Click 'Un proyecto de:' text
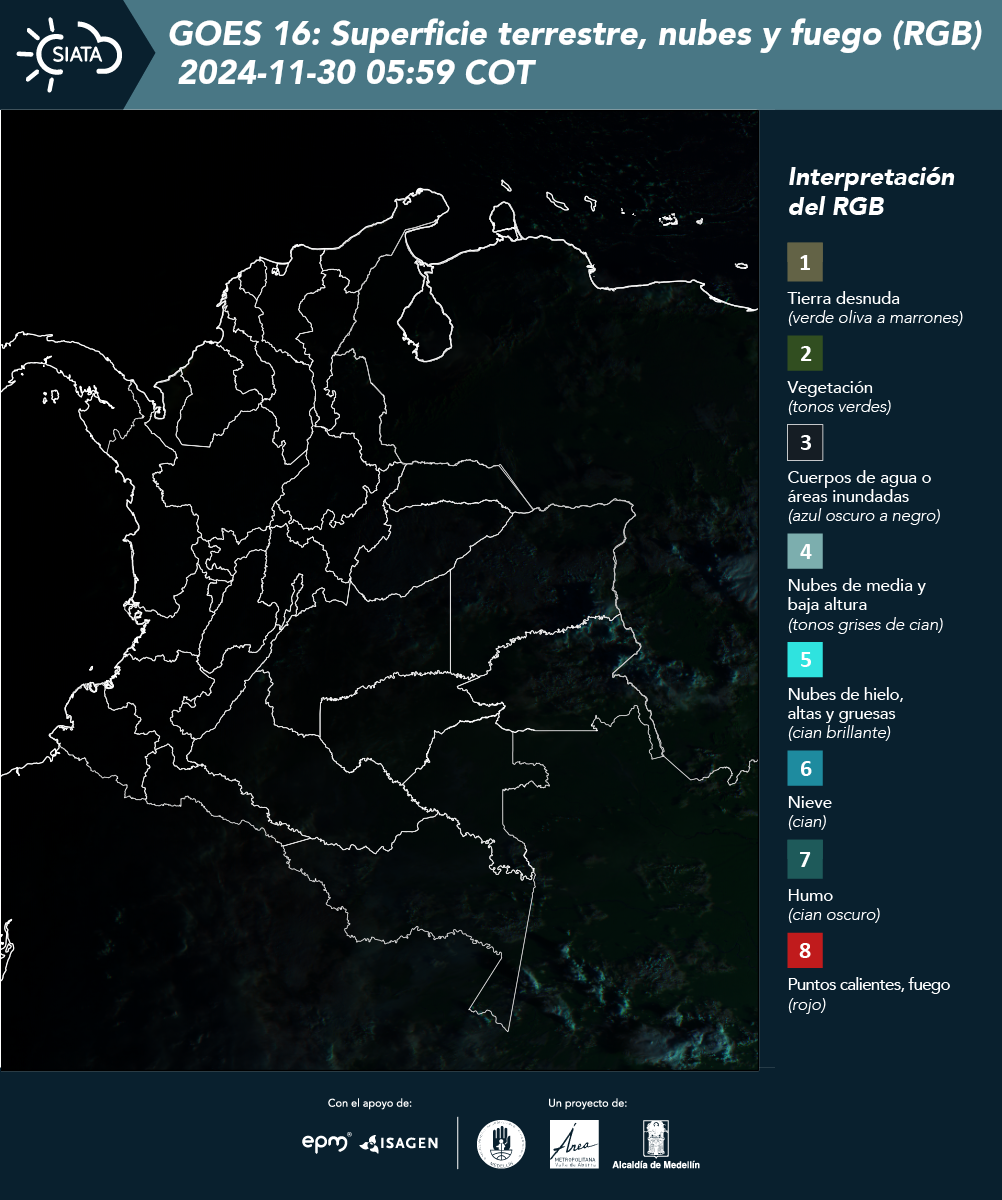 click(588, 1103)
